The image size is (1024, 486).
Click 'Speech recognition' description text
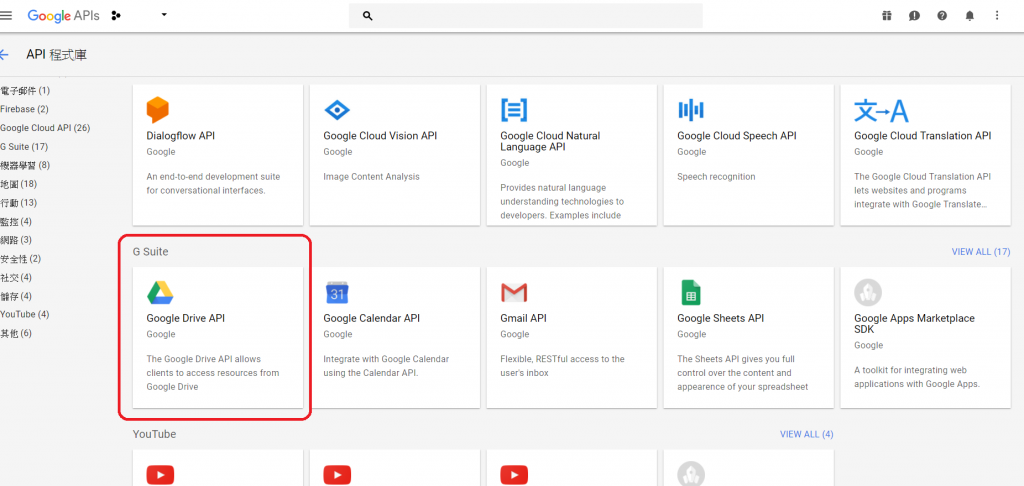pos(716,177)
